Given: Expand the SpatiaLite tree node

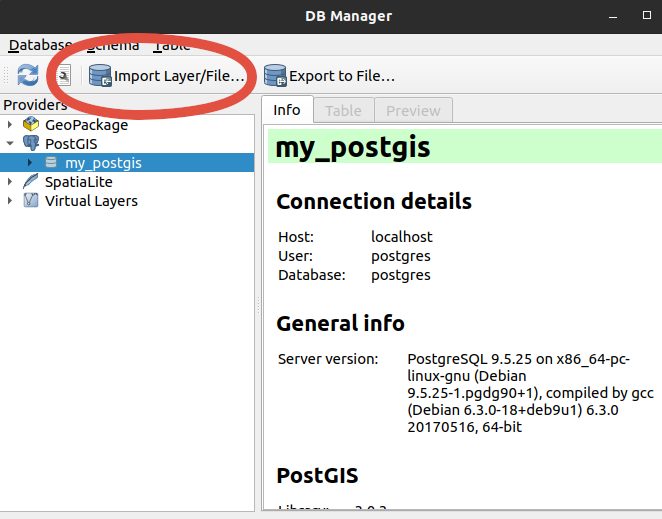Looking at the screenshot, I should pyautogui.click(x=10, y=182).
